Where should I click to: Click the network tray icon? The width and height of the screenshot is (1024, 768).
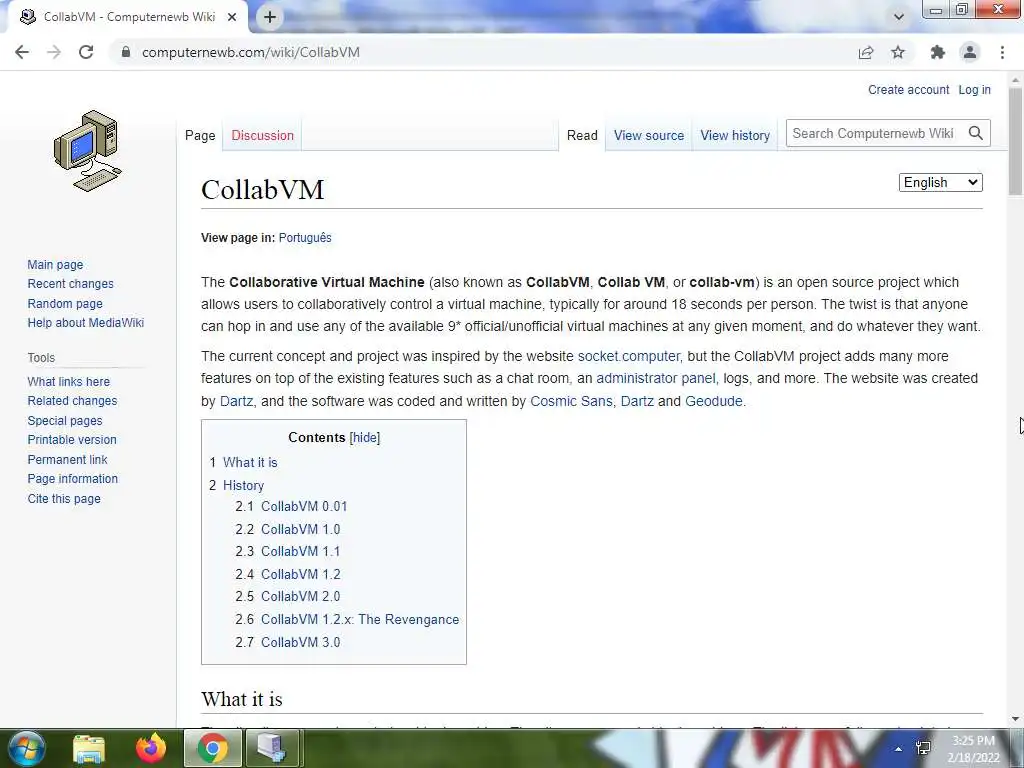(923, 749)
